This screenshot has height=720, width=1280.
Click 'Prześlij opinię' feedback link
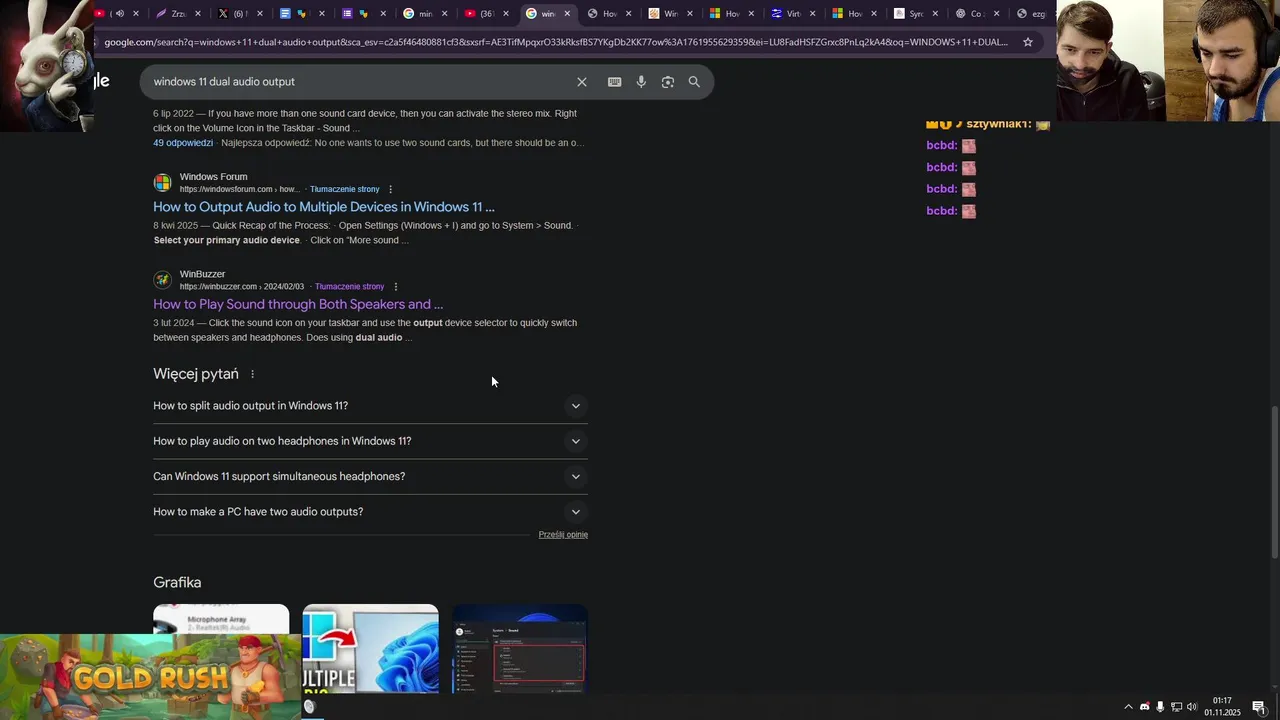[x=563, y=535]
